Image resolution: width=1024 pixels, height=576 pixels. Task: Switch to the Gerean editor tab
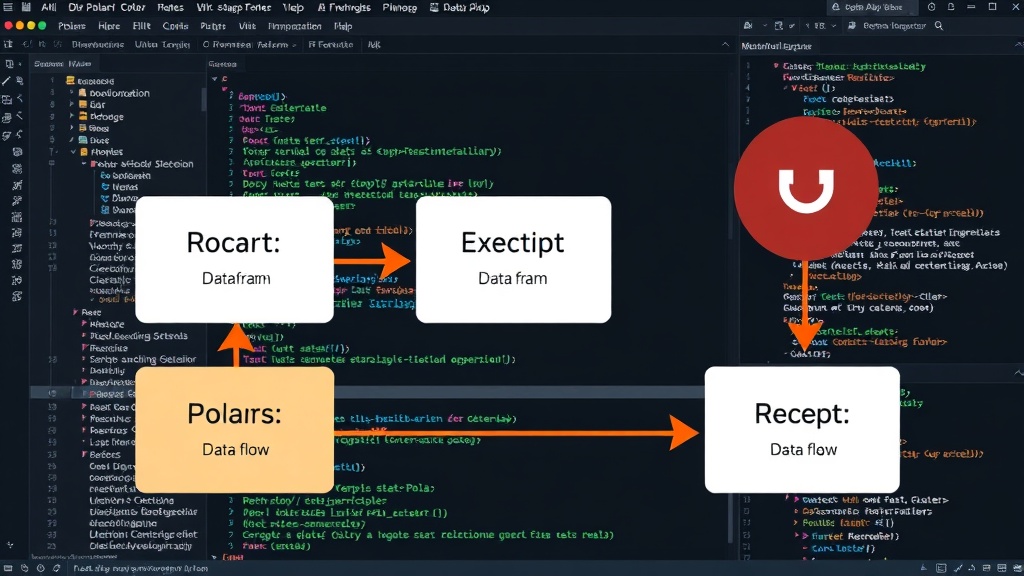point(222,64)
